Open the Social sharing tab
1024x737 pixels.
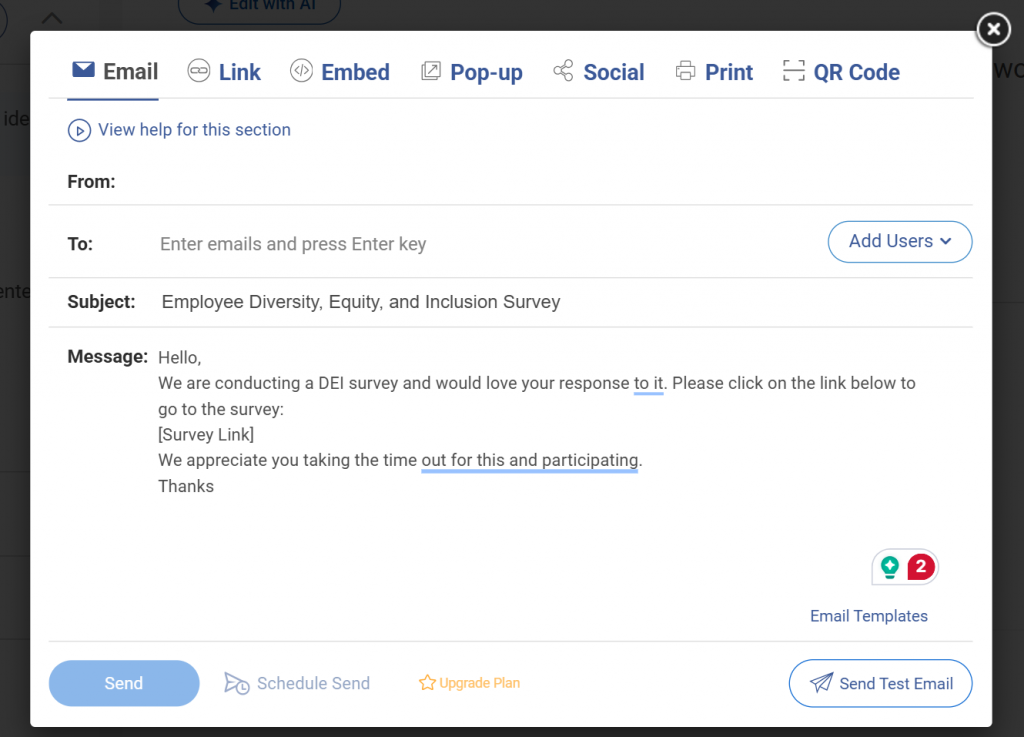pyautogui.click(x=612, y=71)
